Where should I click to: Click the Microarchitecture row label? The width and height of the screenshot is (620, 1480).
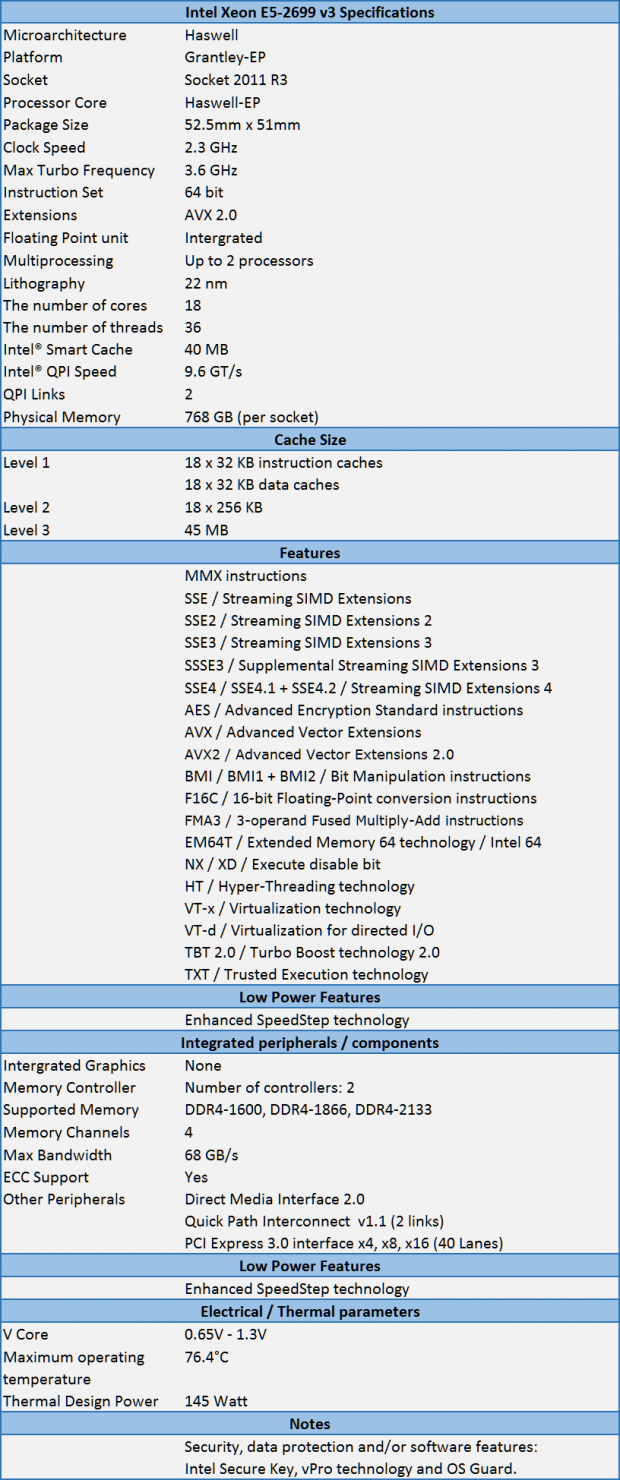tap(65, 35)
